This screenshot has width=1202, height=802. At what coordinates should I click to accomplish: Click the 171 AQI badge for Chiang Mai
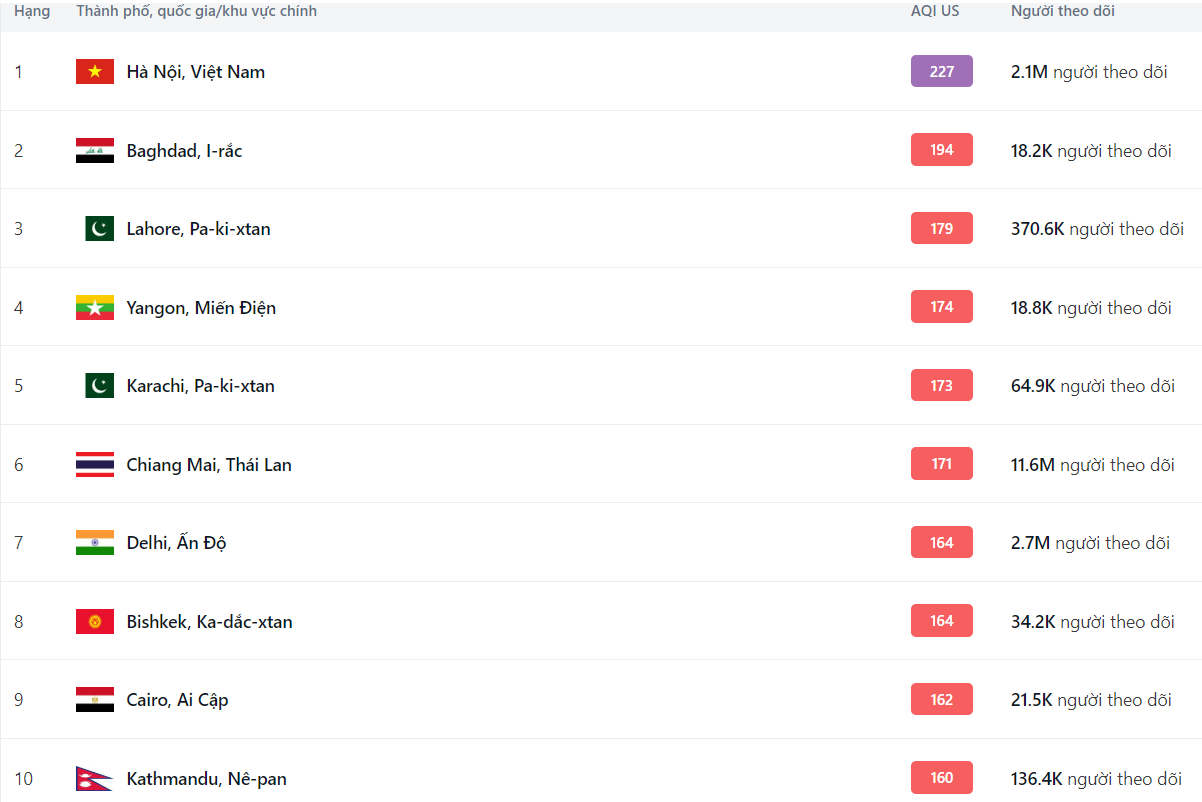coord(941,464)
